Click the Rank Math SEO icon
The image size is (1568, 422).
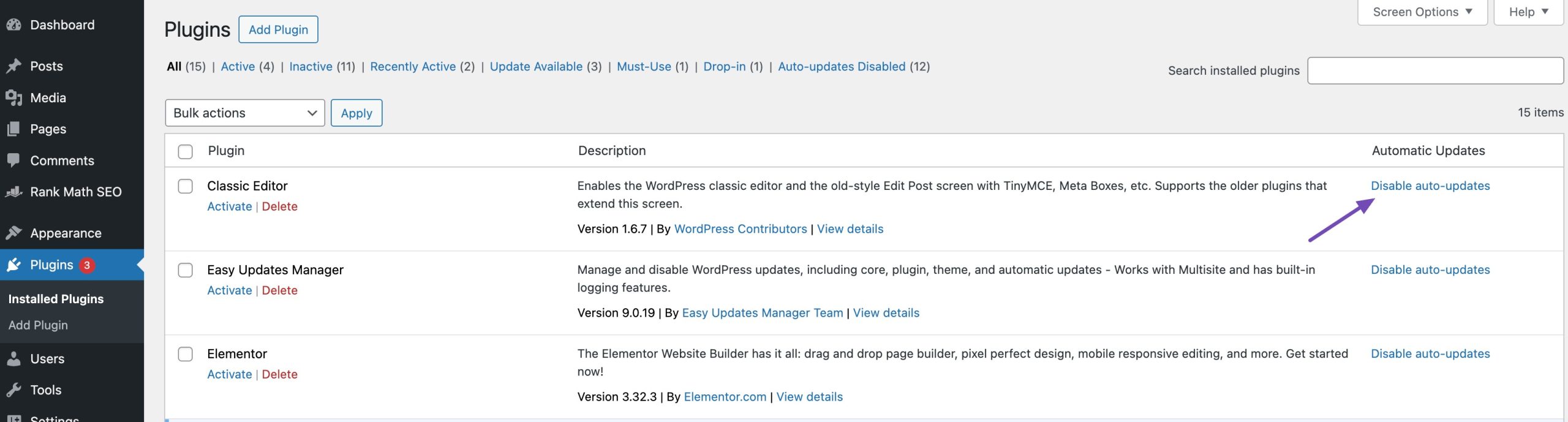click(13, 192)
